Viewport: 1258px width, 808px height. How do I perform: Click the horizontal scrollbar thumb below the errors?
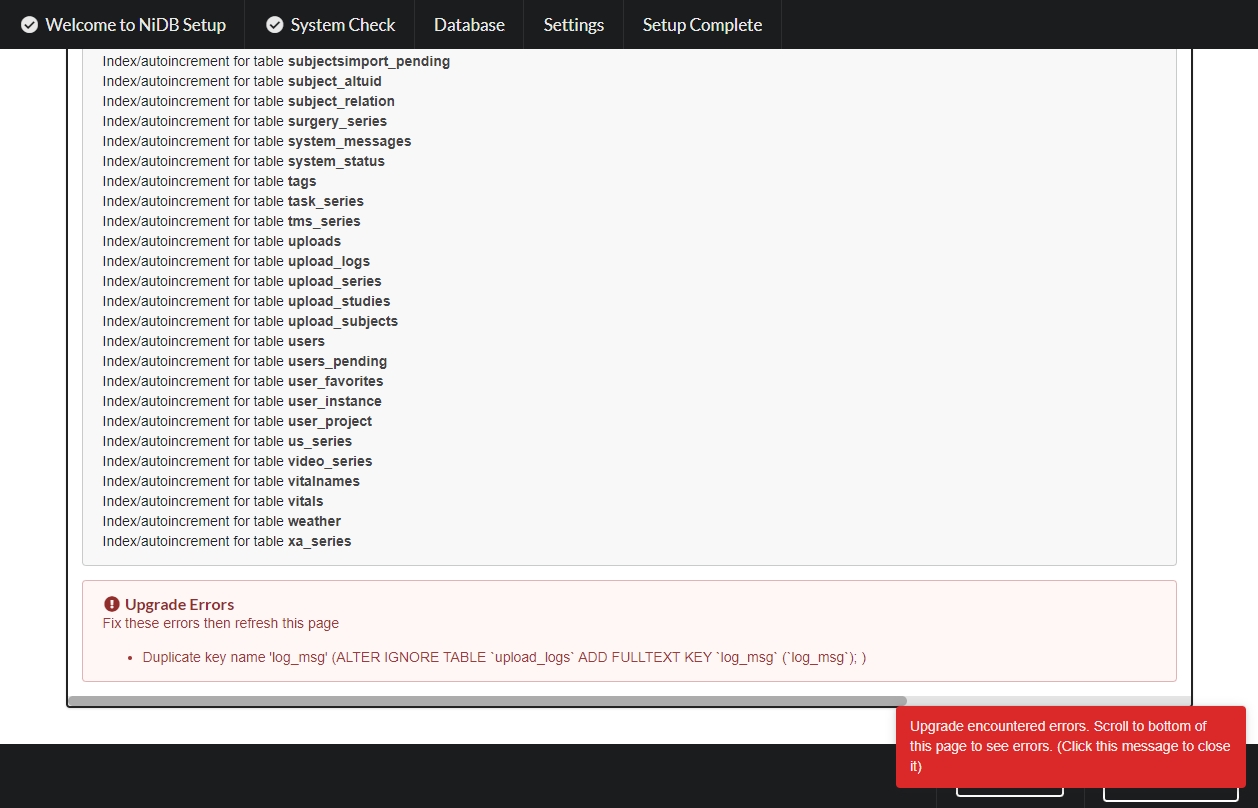[x=487, y=701]
